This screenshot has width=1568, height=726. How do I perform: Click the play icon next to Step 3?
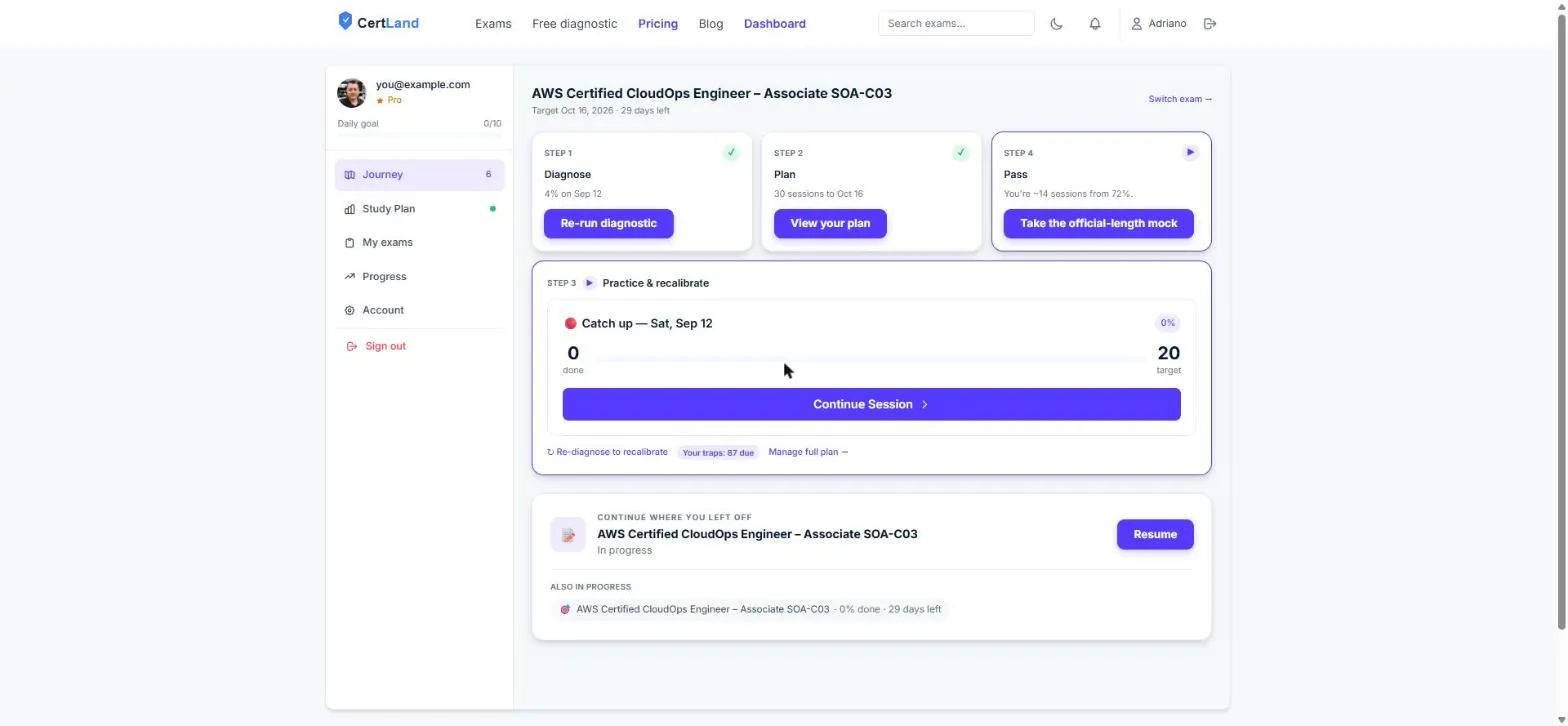589,283
